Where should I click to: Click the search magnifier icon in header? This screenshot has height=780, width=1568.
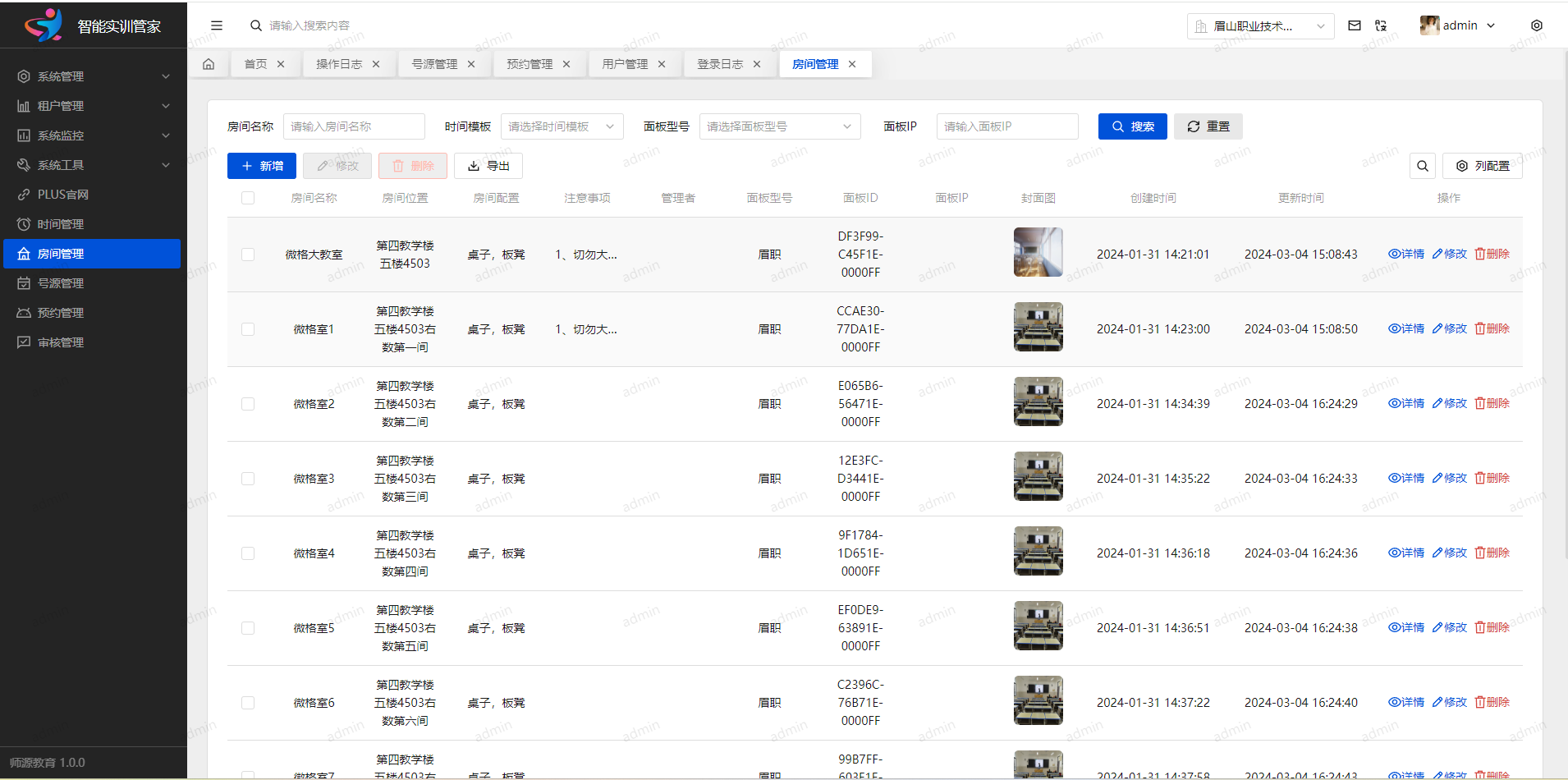pos(256,25)
